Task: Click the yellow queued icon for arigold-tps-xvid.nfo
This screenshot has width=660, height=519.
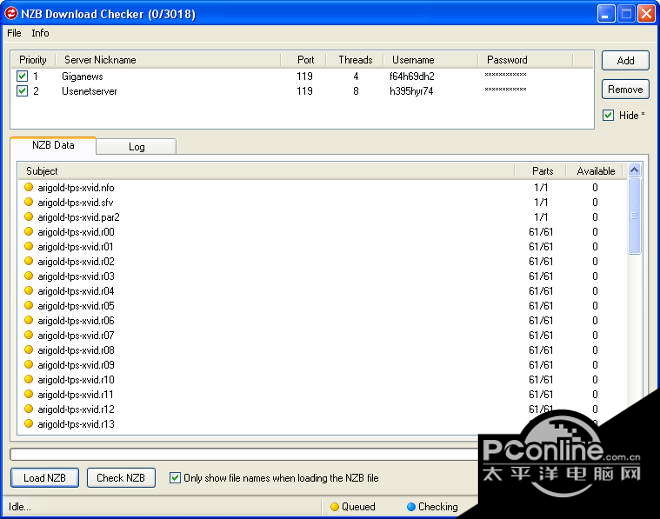Action: point(29,187)
